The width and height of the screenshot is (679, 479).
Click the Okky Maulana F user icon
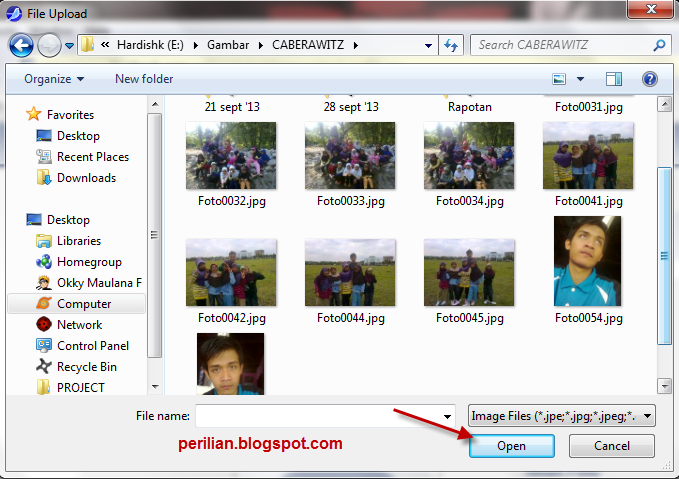(x=44, y=283)
